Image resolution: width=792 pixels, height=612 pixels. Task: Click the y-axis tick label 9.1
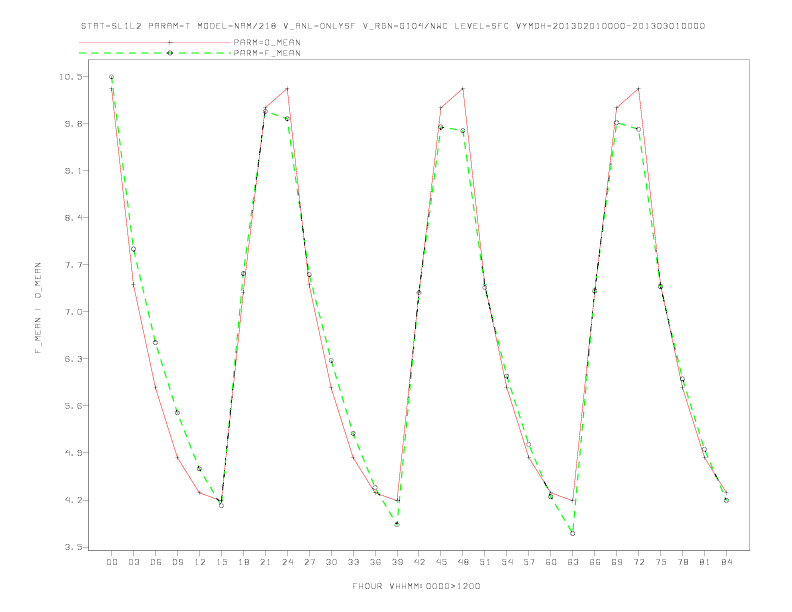coord(72,171)
